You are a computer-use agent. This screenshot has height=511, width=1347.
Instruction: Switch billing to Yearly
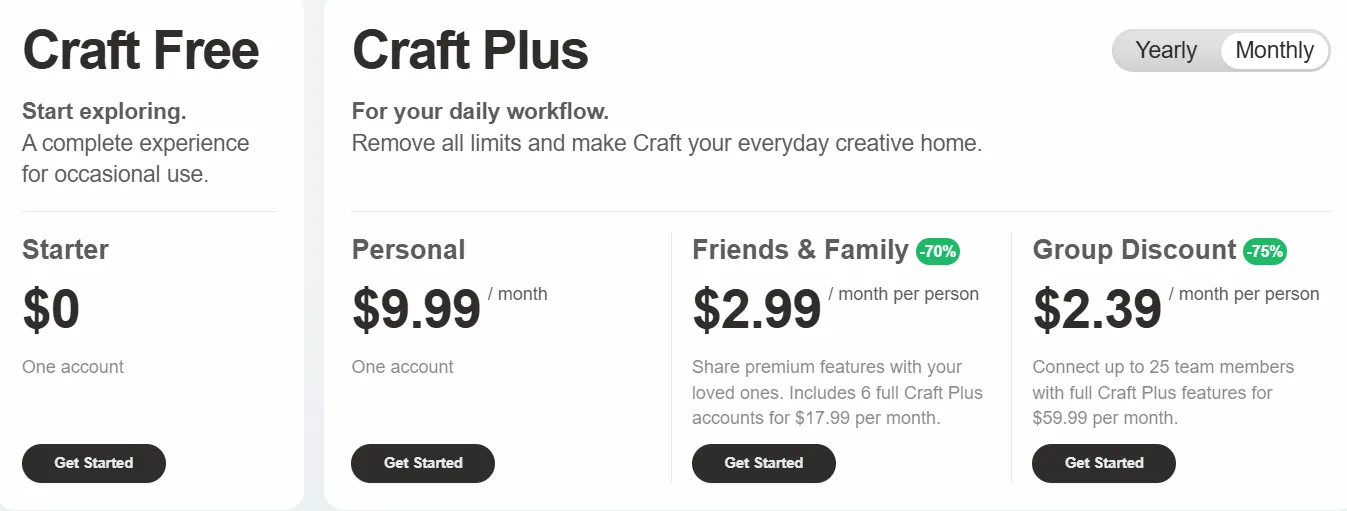1166,50
